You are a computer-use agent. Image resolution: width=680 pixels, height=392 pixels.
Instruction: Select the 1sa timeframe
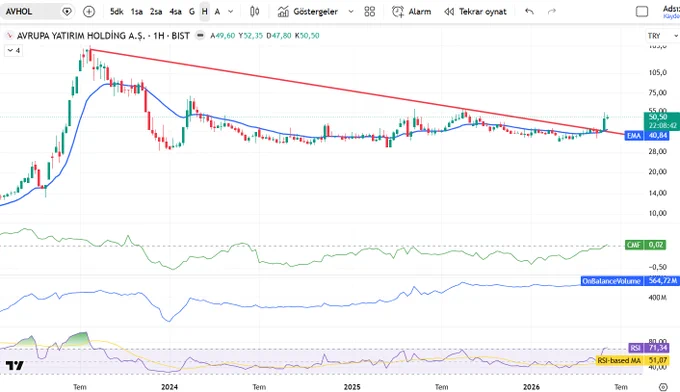click(x=137, y=12)
